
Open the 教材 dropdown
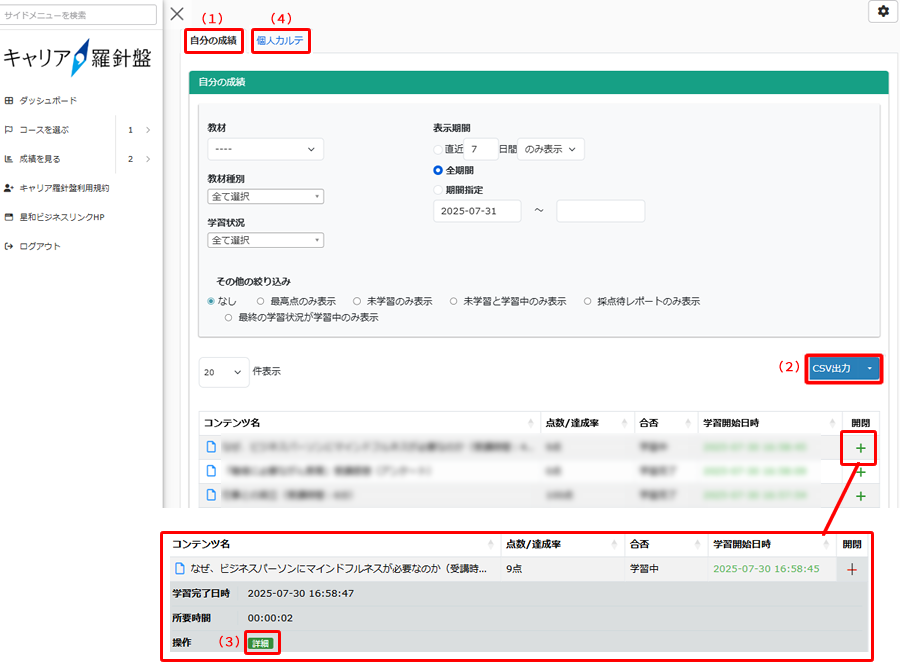click(x=265, y=150)
